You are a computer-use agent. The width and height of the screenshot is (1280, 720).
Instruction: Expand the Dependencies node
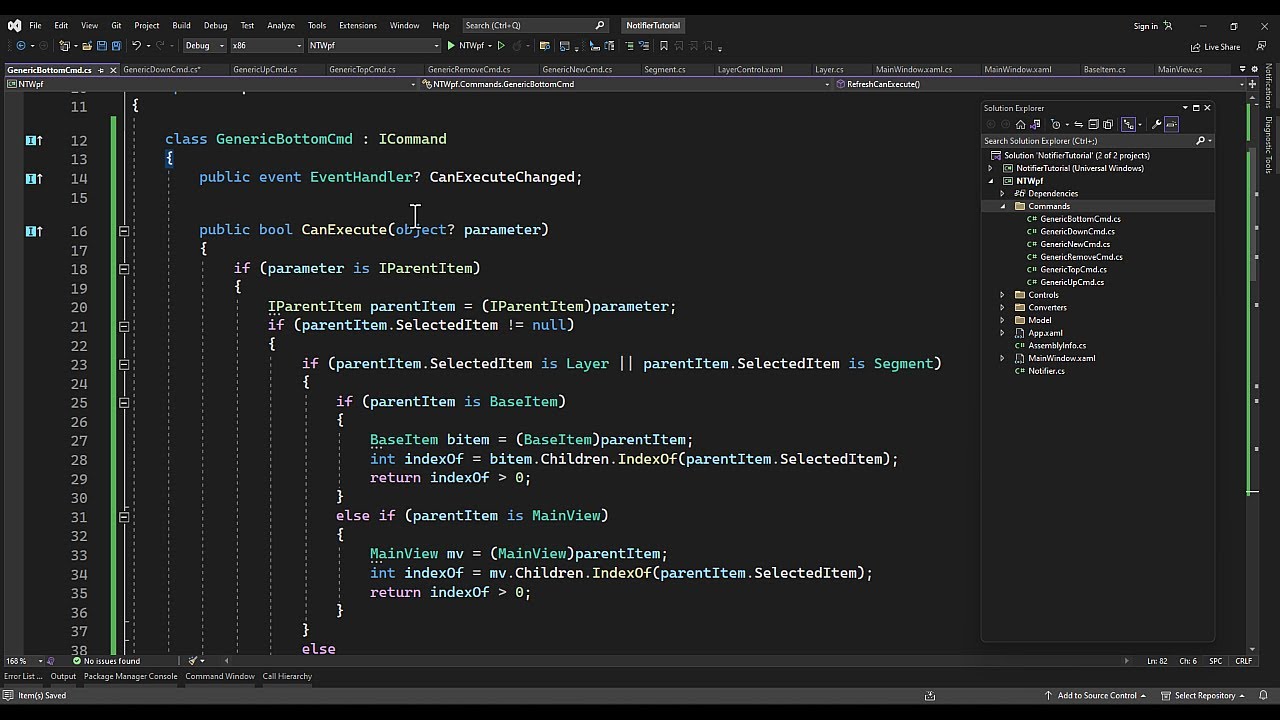click(1003, 194)
